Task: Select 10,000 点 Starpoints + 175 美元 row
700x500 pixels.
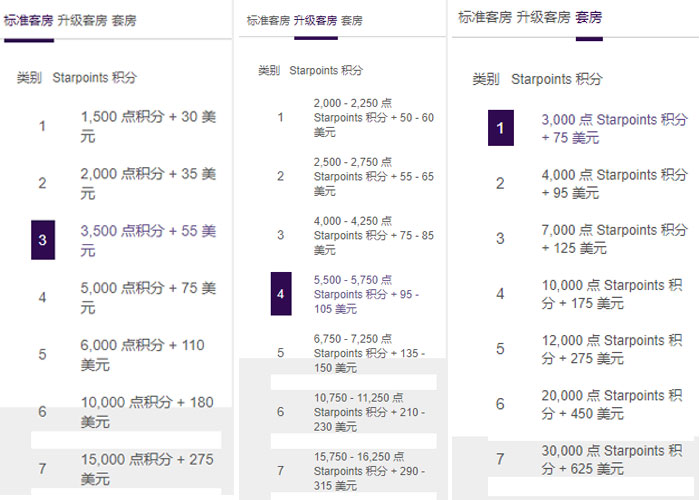Action: [614, 294]
